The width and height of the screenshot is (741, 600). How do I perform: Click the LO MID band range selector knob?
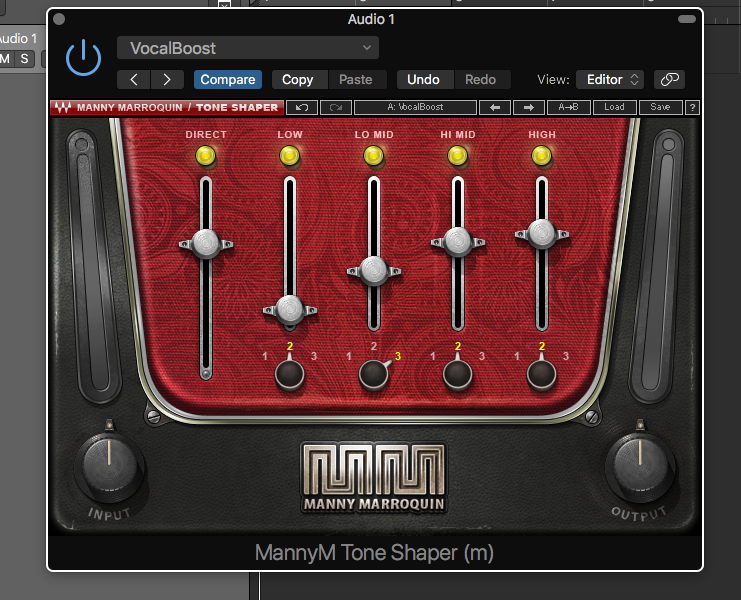point(374,375)
